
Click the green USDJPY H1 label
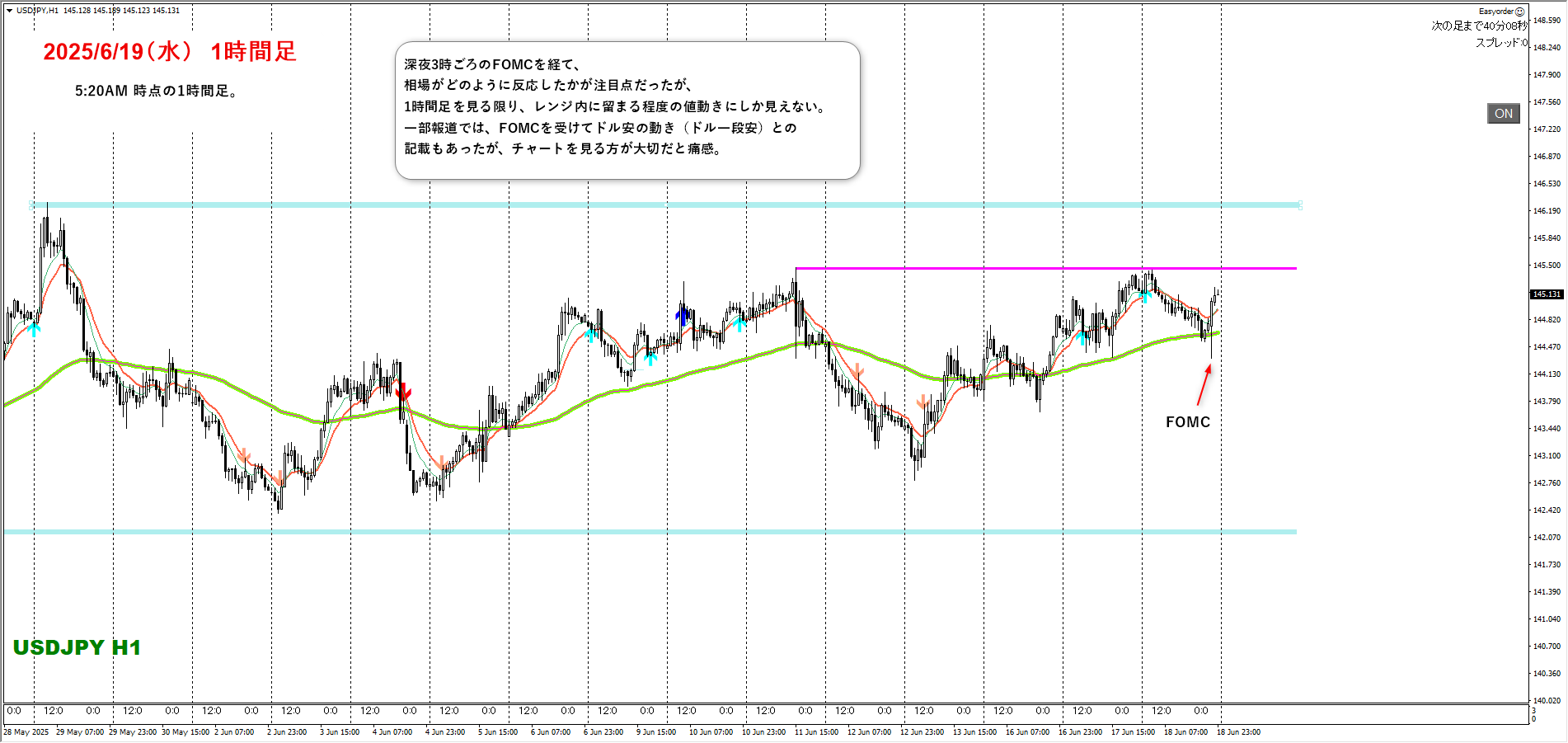pyautogui.click(x=77, y=647)
